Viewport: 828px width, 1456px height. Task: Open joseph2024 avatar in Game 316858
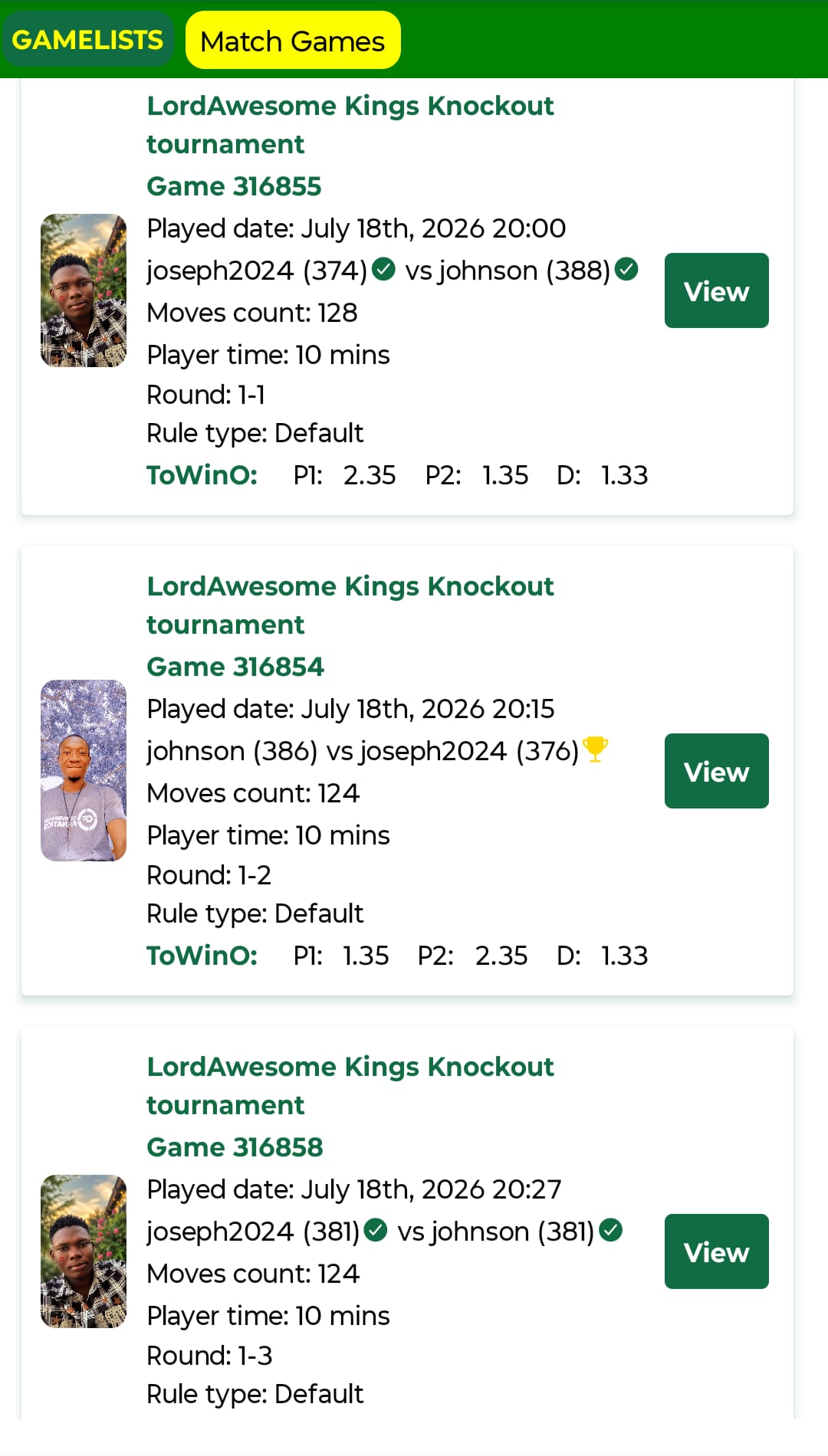[x=84, y=1251]
